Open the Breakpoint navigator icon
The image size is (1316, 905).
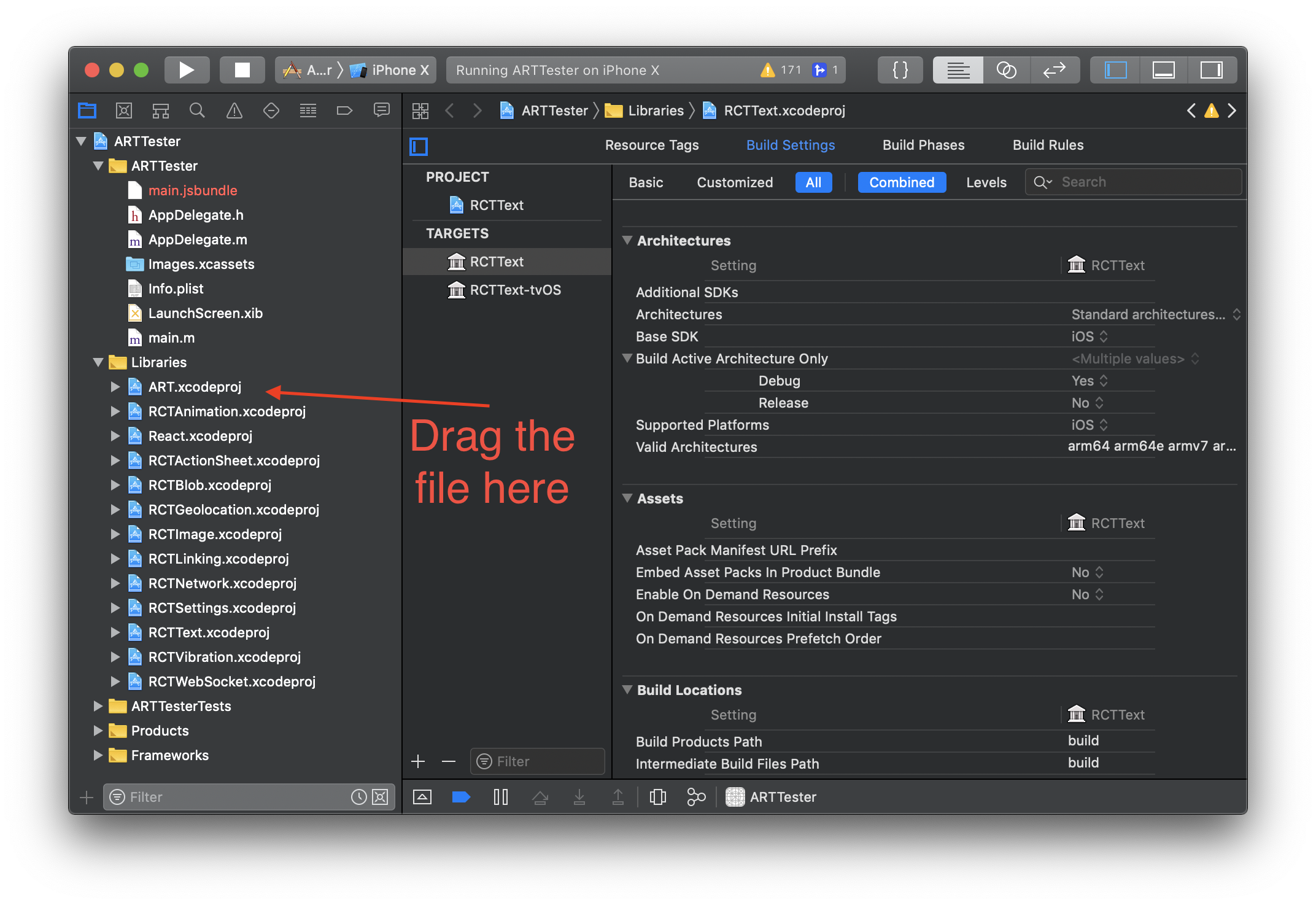click(x=344, y=111)
